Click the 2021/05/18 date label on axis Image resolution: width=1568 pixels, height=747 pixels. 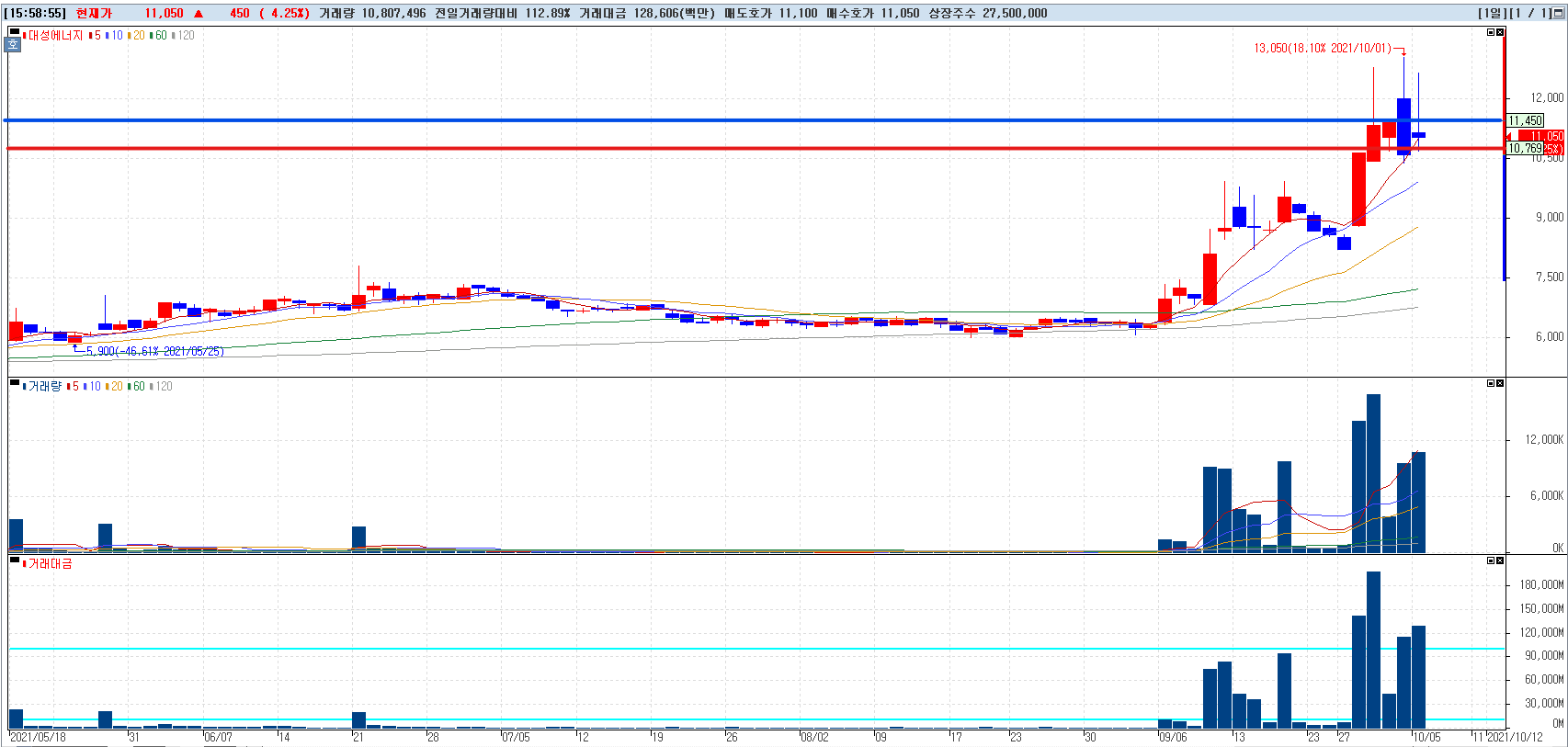[x=38, y=738]
